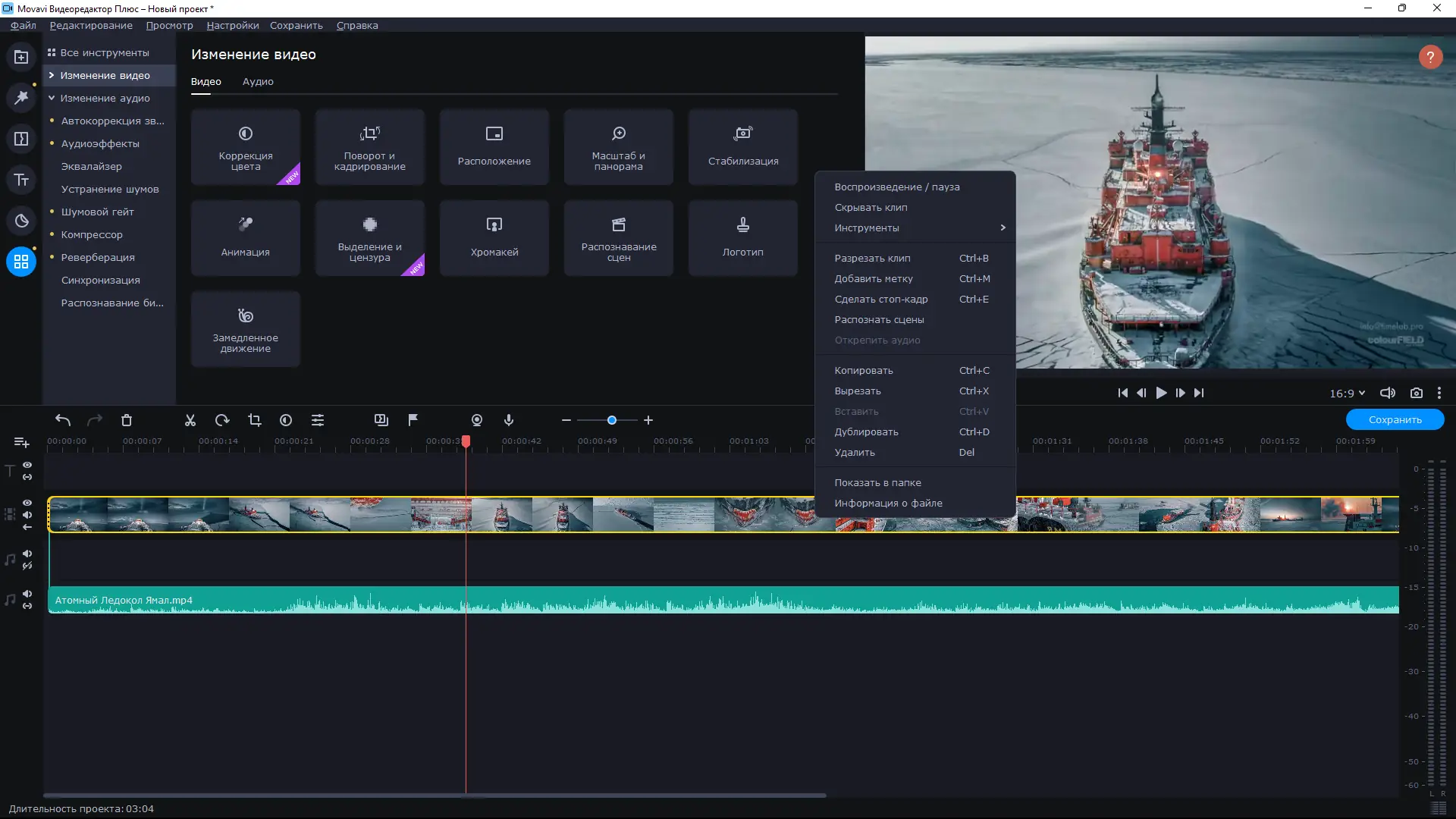
Task: Open the Просмотр menu
Action: click(x=168, y=25)
